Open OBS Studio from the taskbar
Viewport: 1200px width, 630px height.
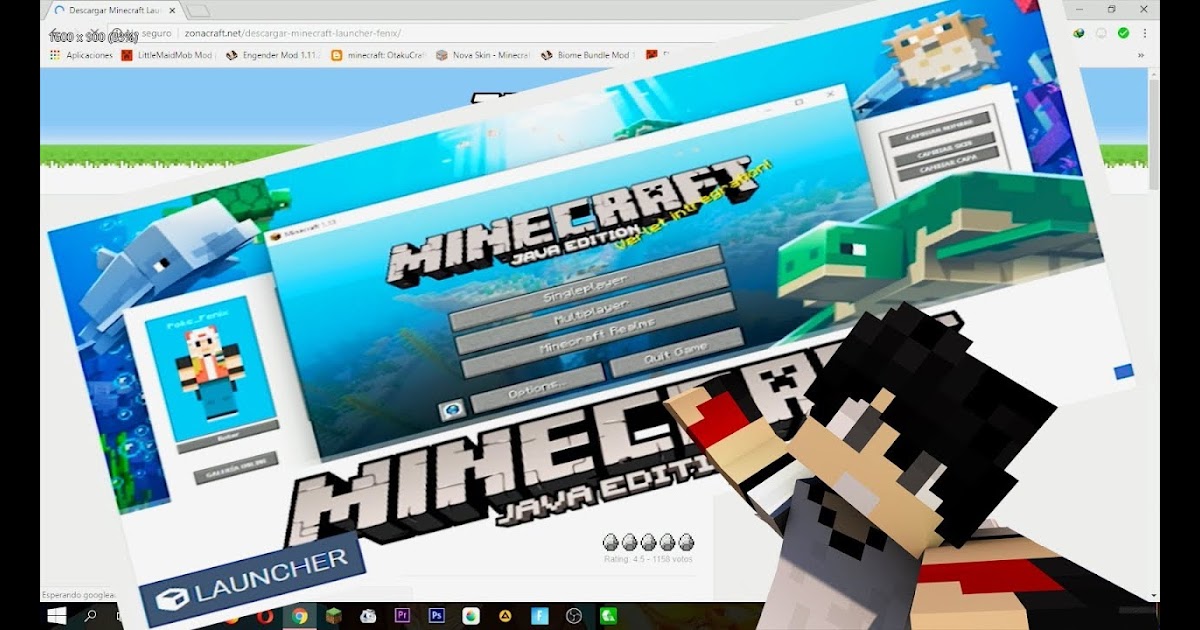pos(574,616)
